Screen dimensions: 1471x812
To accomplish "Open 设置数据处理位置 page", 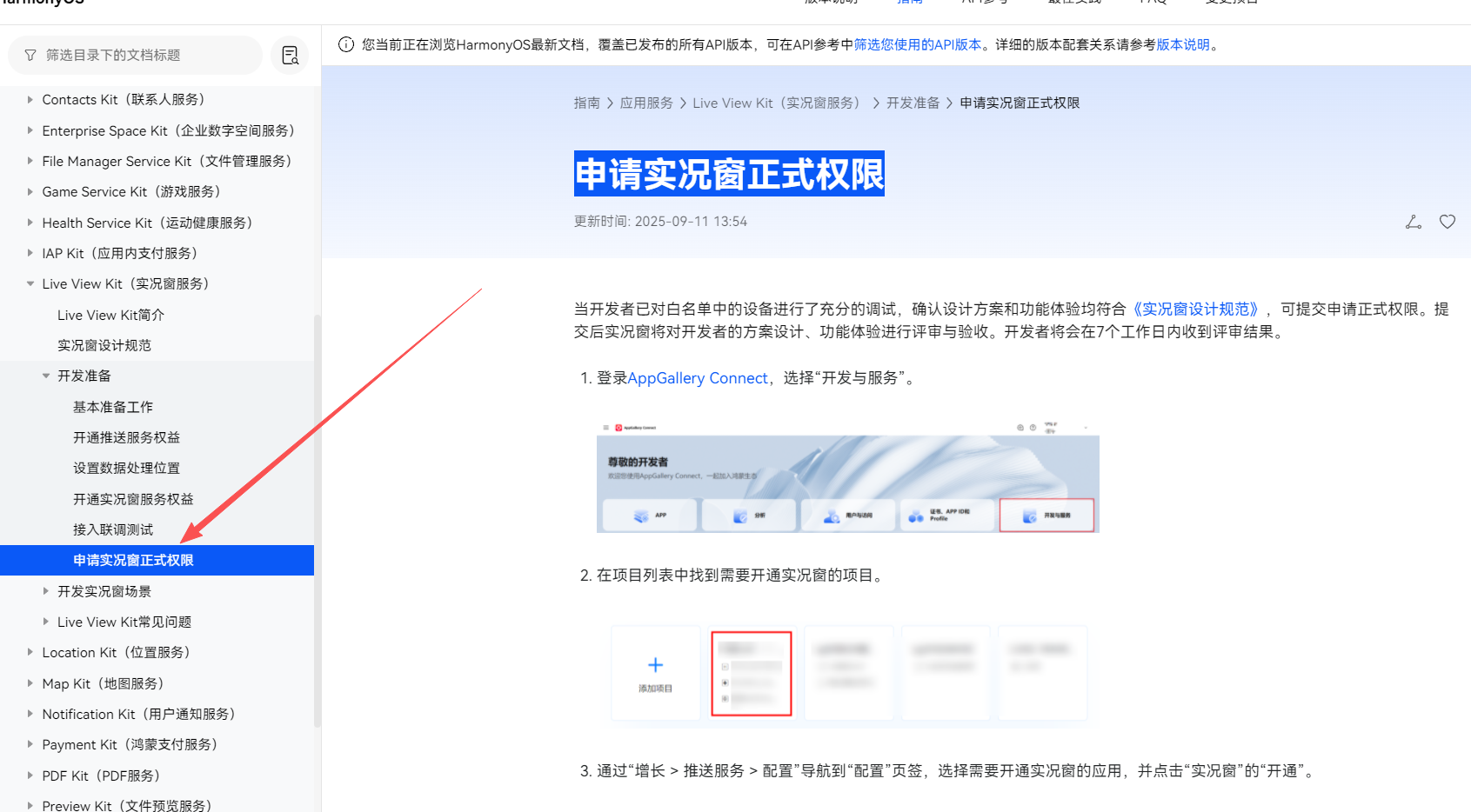I will [x=127, y=468].
